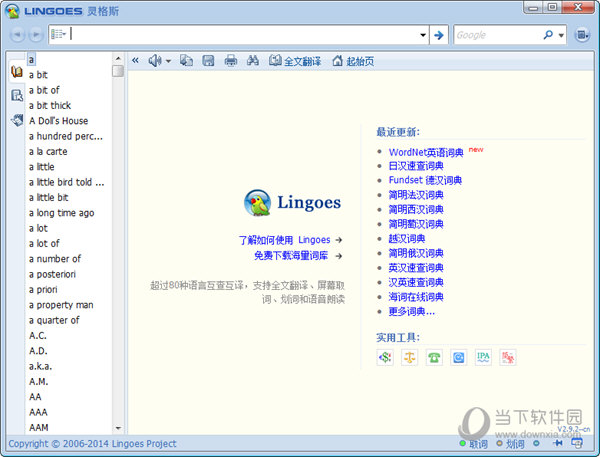Select the guide search sidebar tab icon
The image size is (600, 457).
[x=17, y=95]
